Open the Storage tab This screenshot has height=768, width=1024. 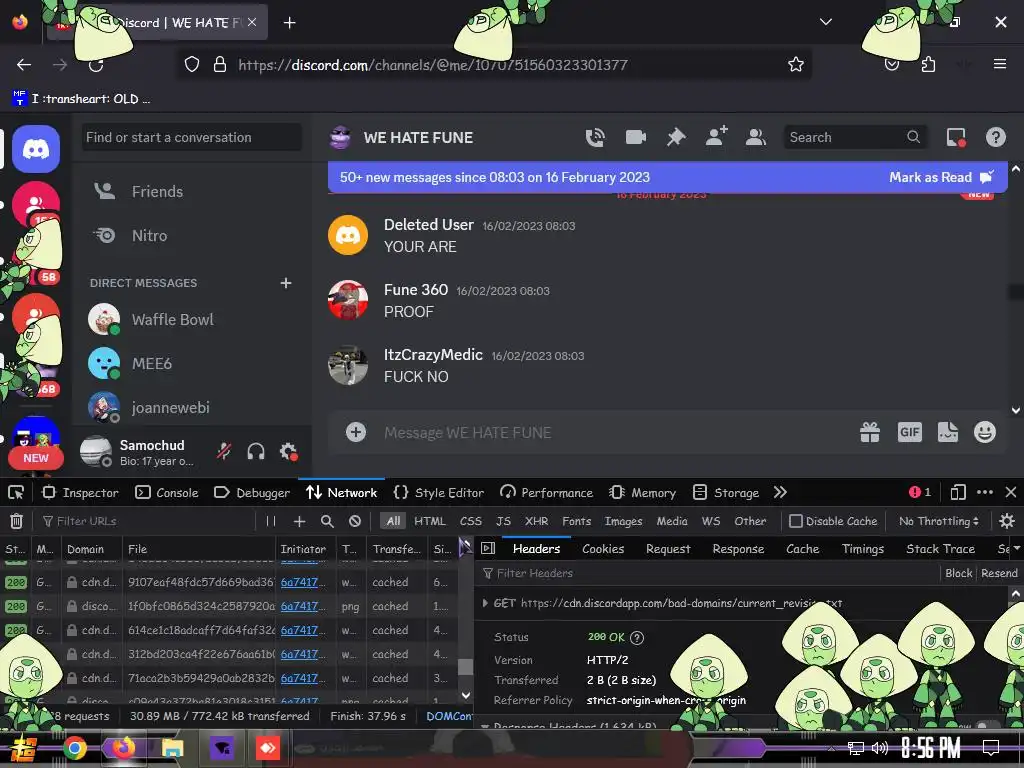point(726,492)
